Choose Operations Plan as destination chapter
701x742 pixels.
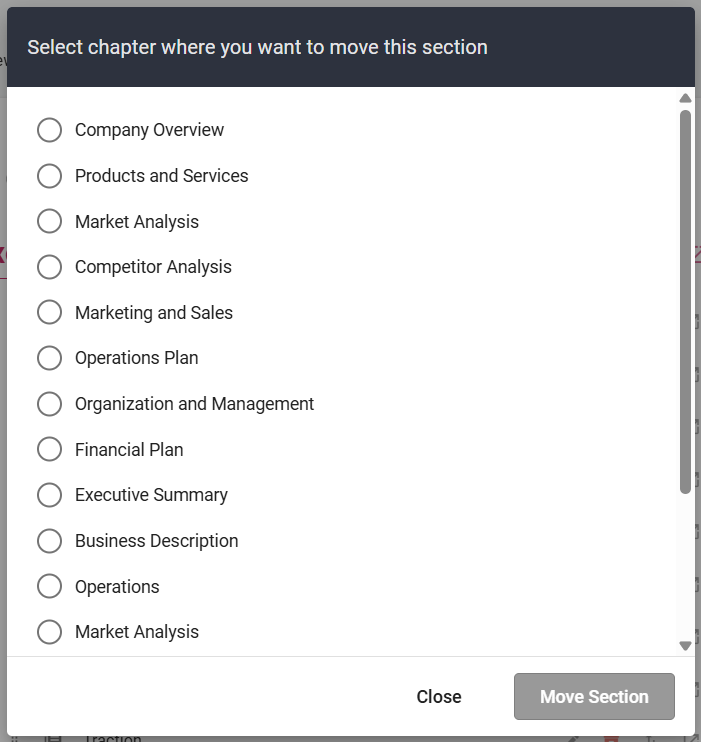click(x=49, y=358)
